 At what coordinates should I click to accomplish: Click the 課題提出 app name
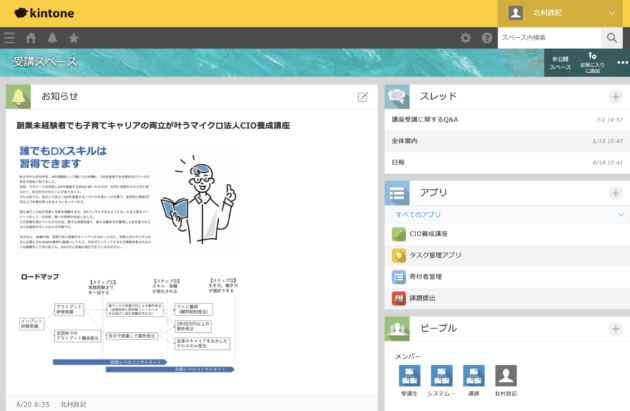click(x=422, y=299)
